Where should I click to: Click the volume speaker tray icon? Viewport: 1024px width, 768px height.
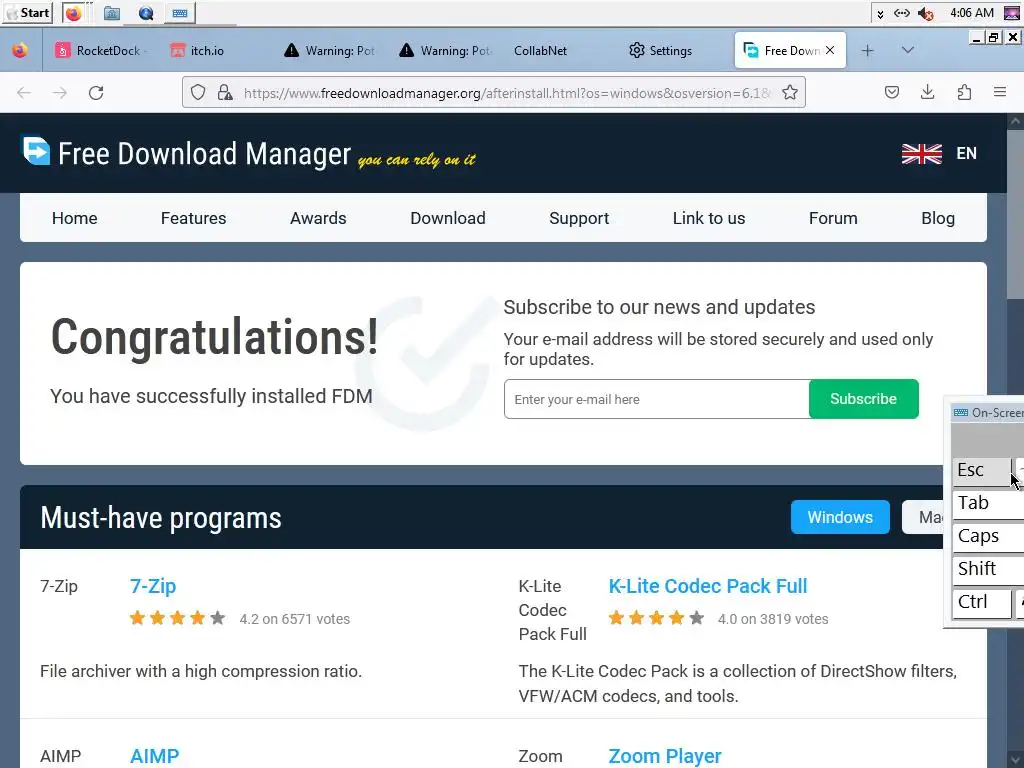coord(925,13)
